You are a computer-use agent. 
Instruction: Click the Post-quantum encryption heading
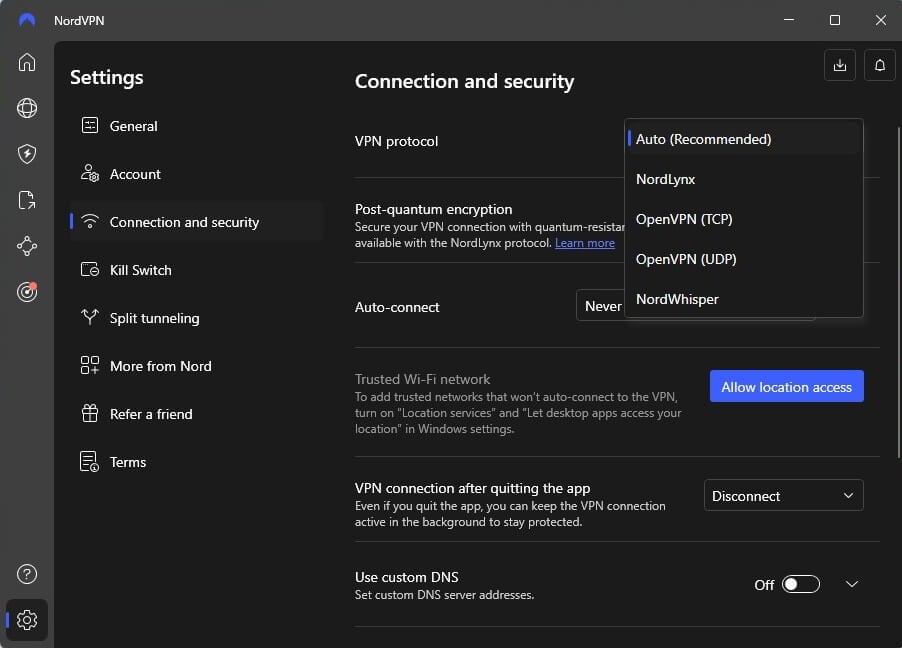433,209
